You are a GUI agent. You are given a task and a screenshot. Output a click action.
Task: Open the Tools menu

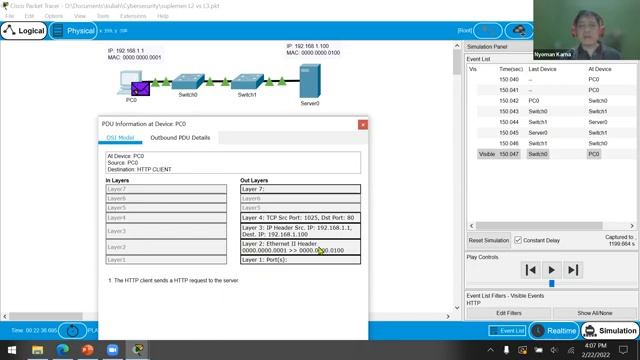click(x=103, y=16)
